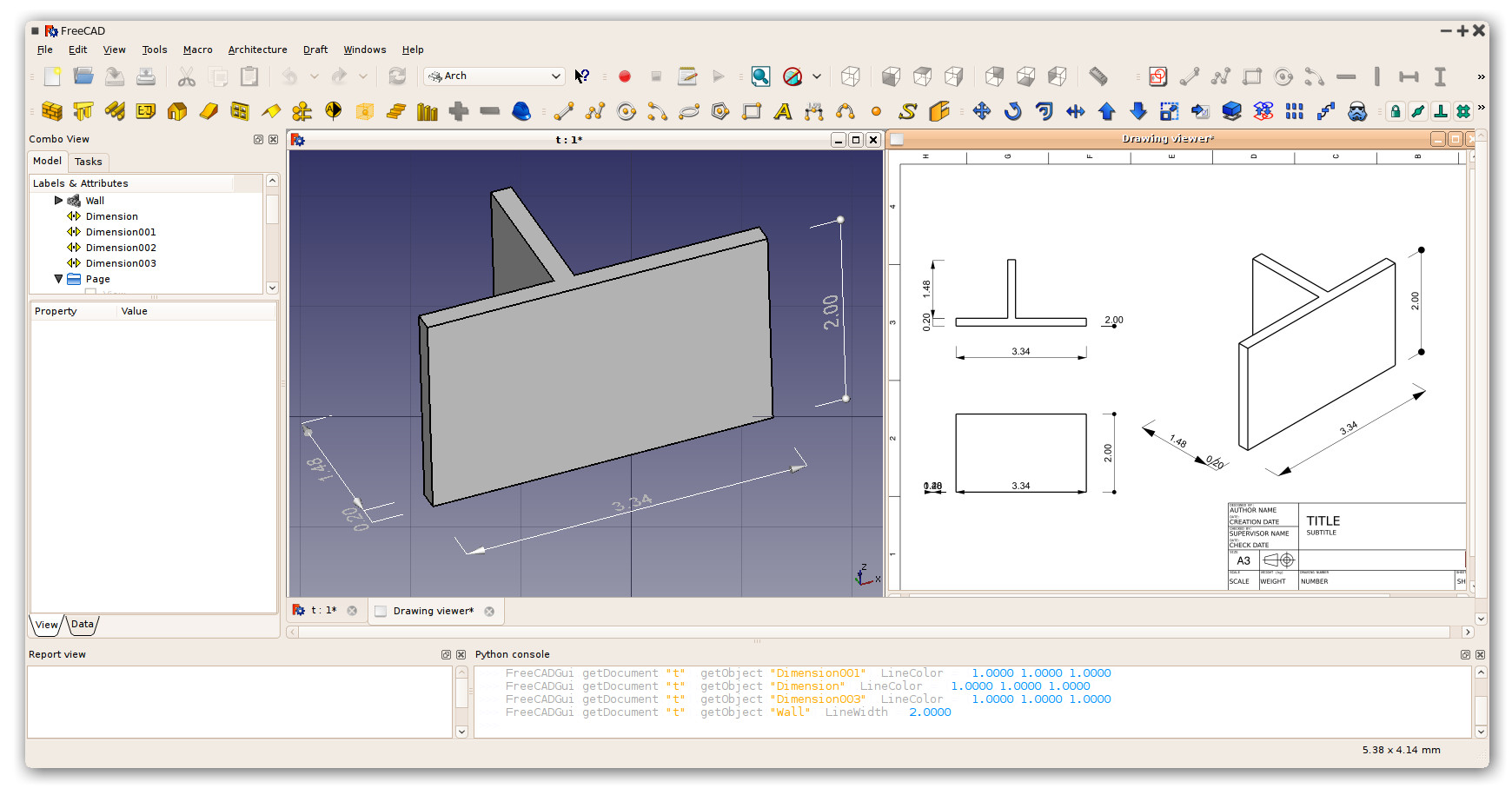Select the Draft Array tool
Viewport: 1512px width, 795px height.
tap(1295, 111)
